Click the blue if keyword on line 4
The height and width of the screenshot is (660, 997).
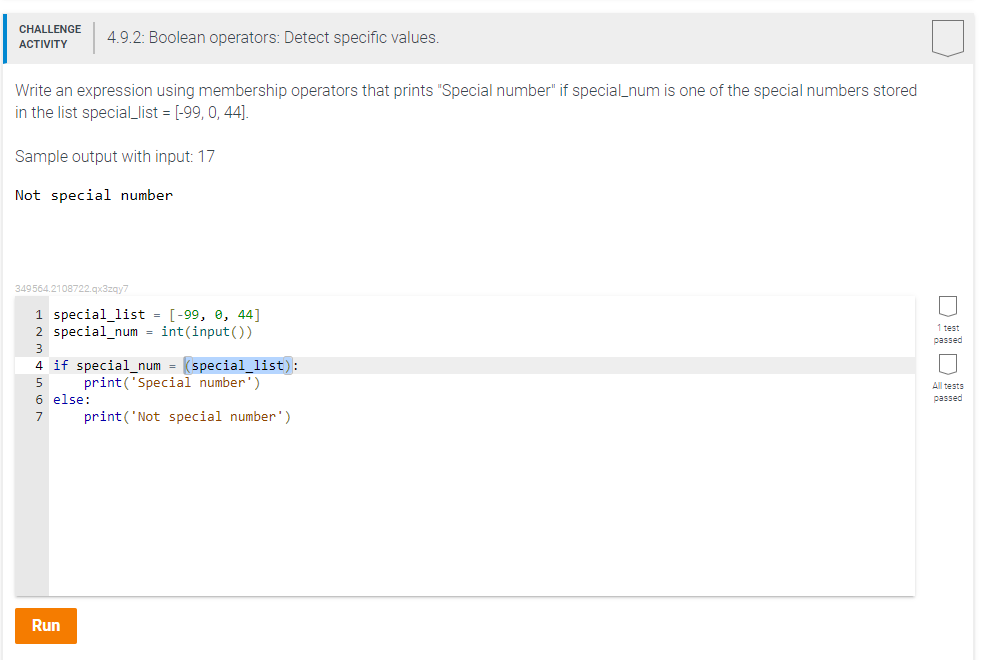click(60, 365)
